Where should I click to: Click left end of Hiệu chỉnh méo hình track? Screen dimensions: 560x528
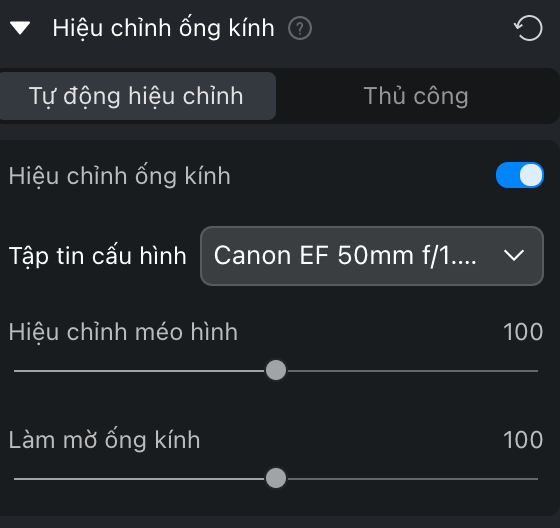tap(16, 371)
